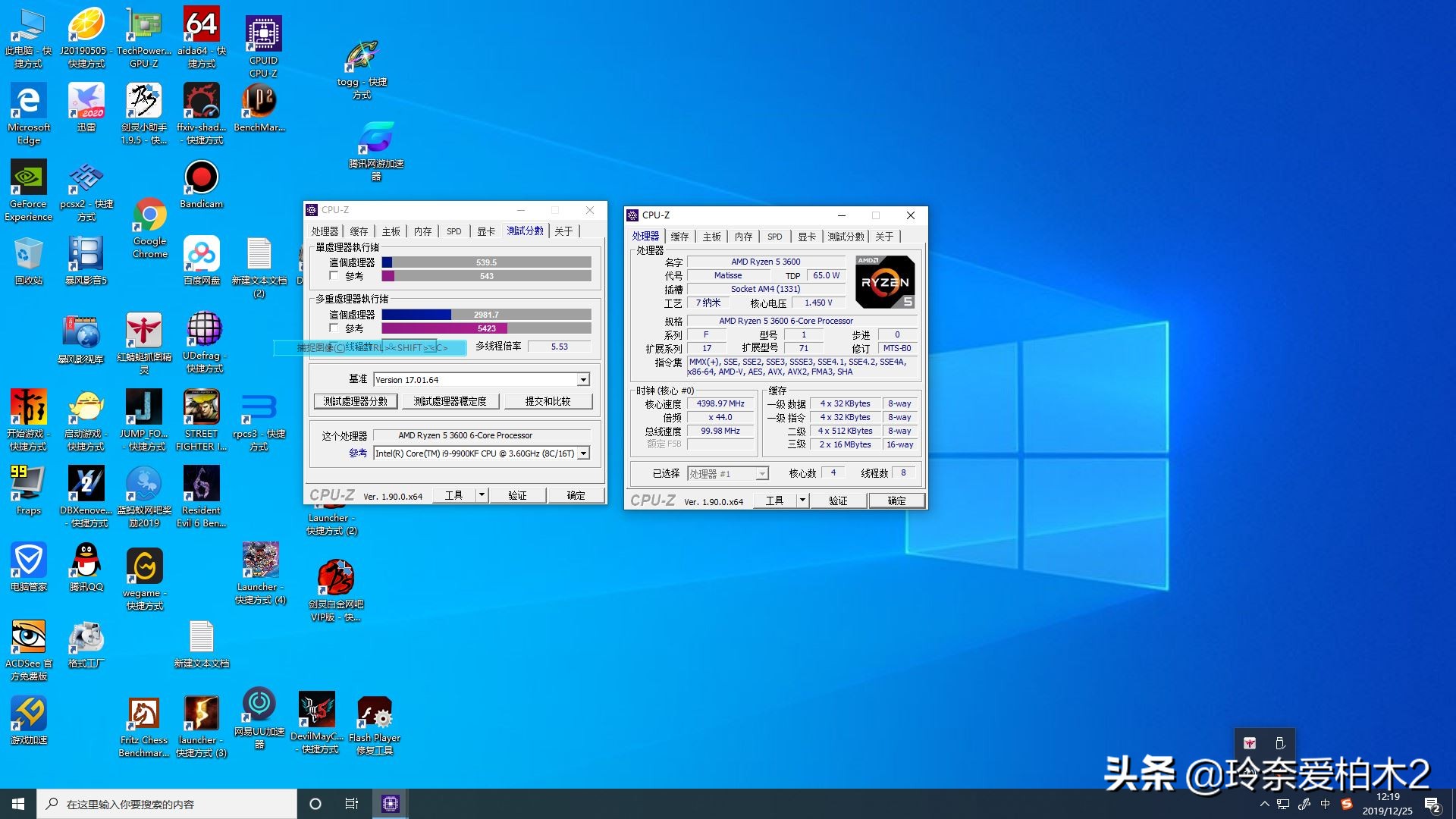Click the multi-thread 2981.7 score bar

486,315
